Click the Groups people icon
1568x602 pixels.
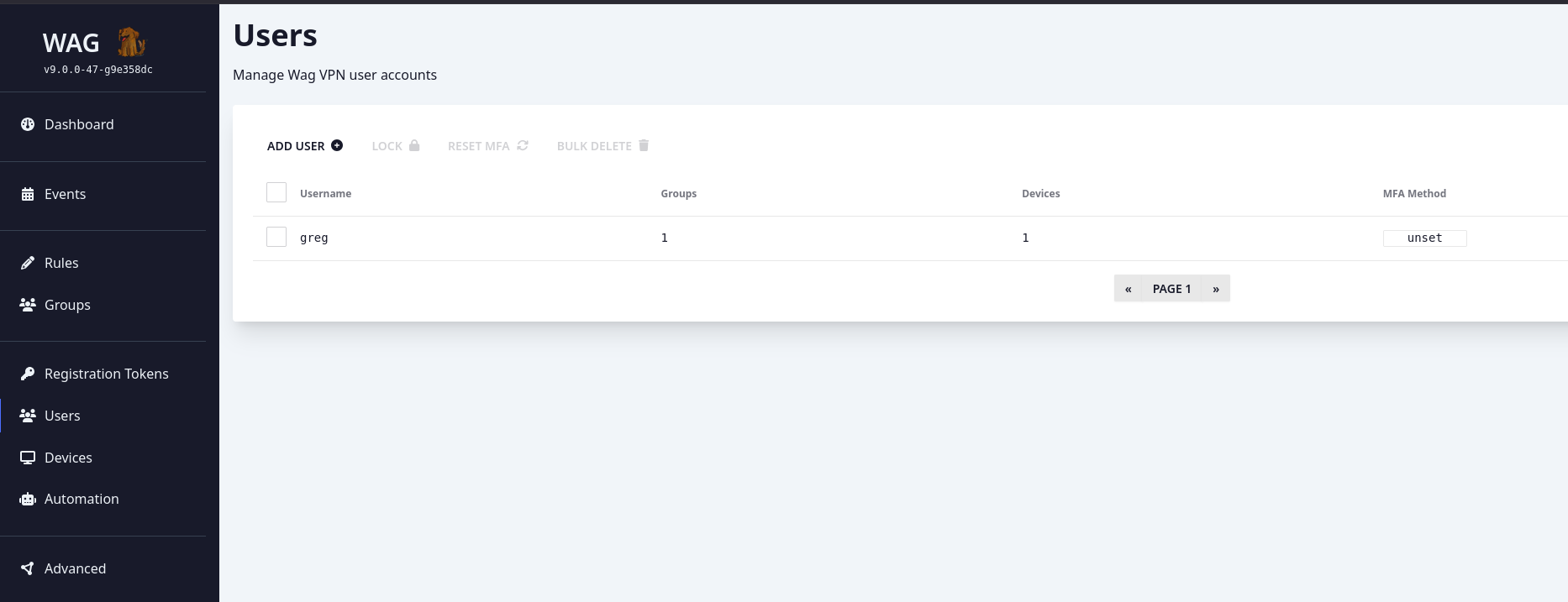click(x=28, y=305)
